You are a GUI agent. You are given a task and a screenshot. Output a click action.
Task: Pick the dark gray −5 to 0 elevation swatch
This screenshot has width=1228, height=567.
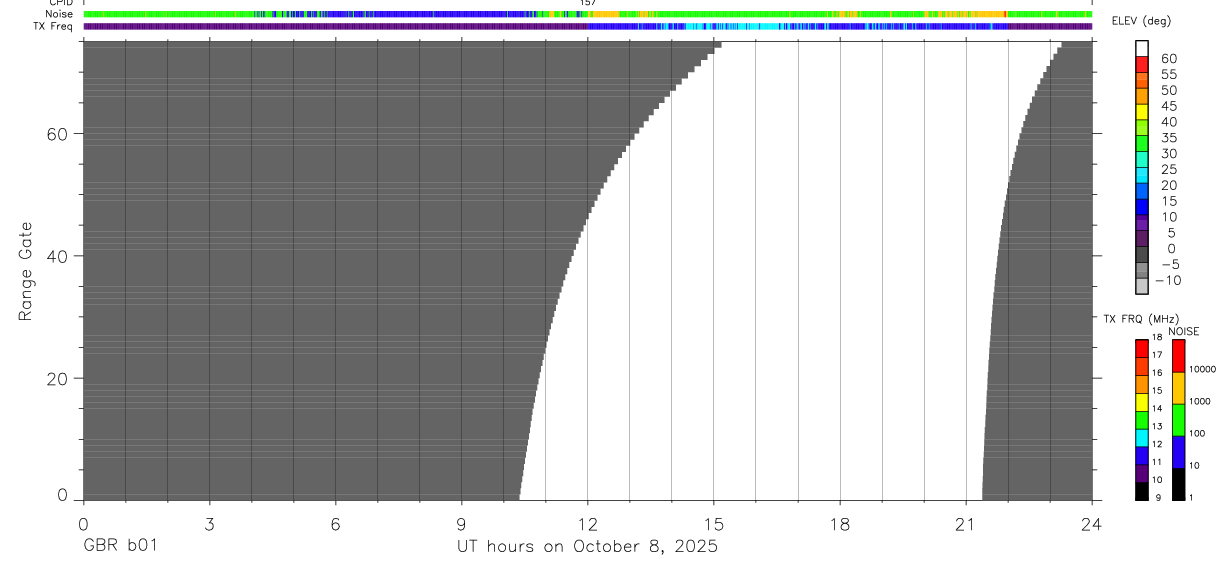(1142, 254)
